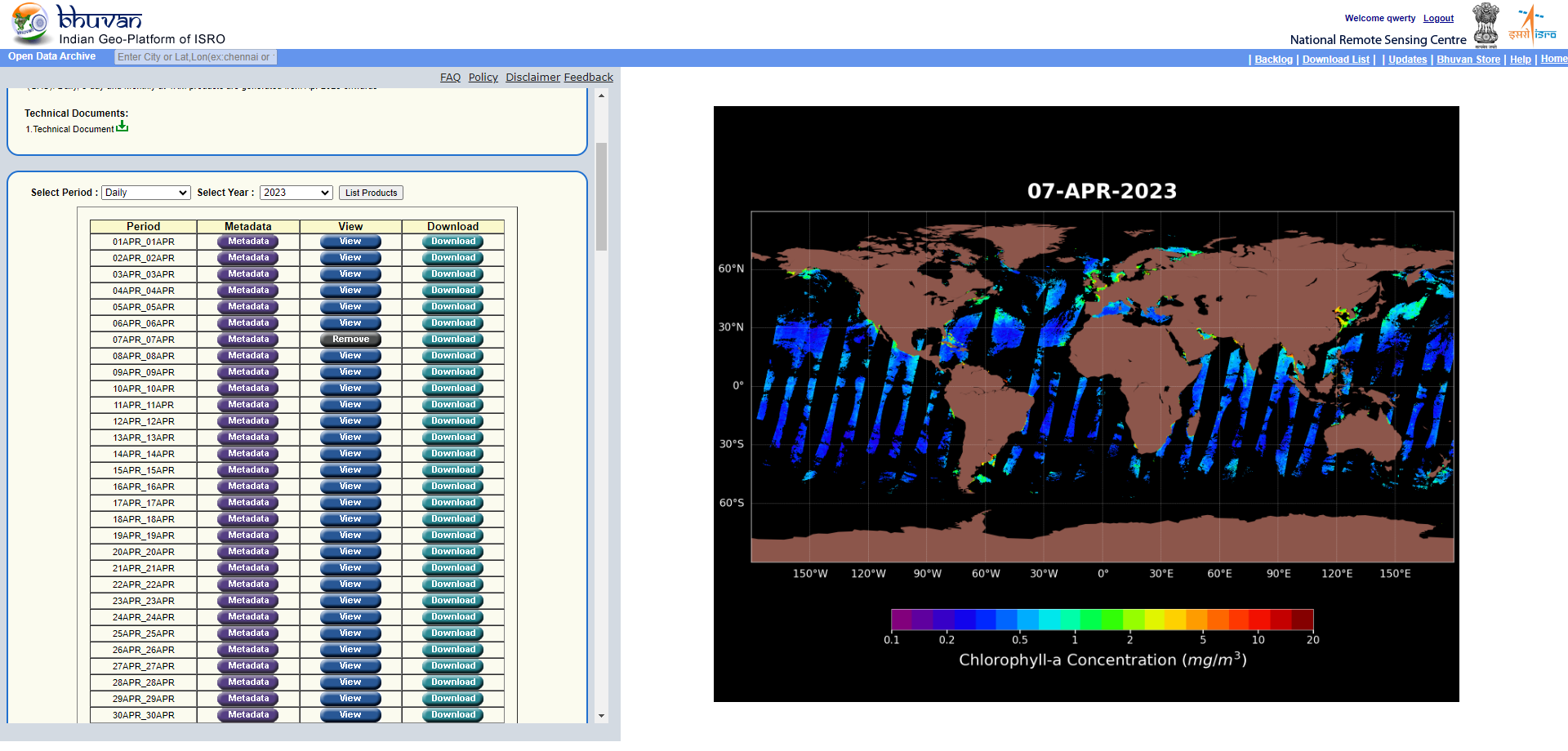Screen dimensions: 1568x751
Task: Go to the Home menu link
Action: (x=1553, y=59)
